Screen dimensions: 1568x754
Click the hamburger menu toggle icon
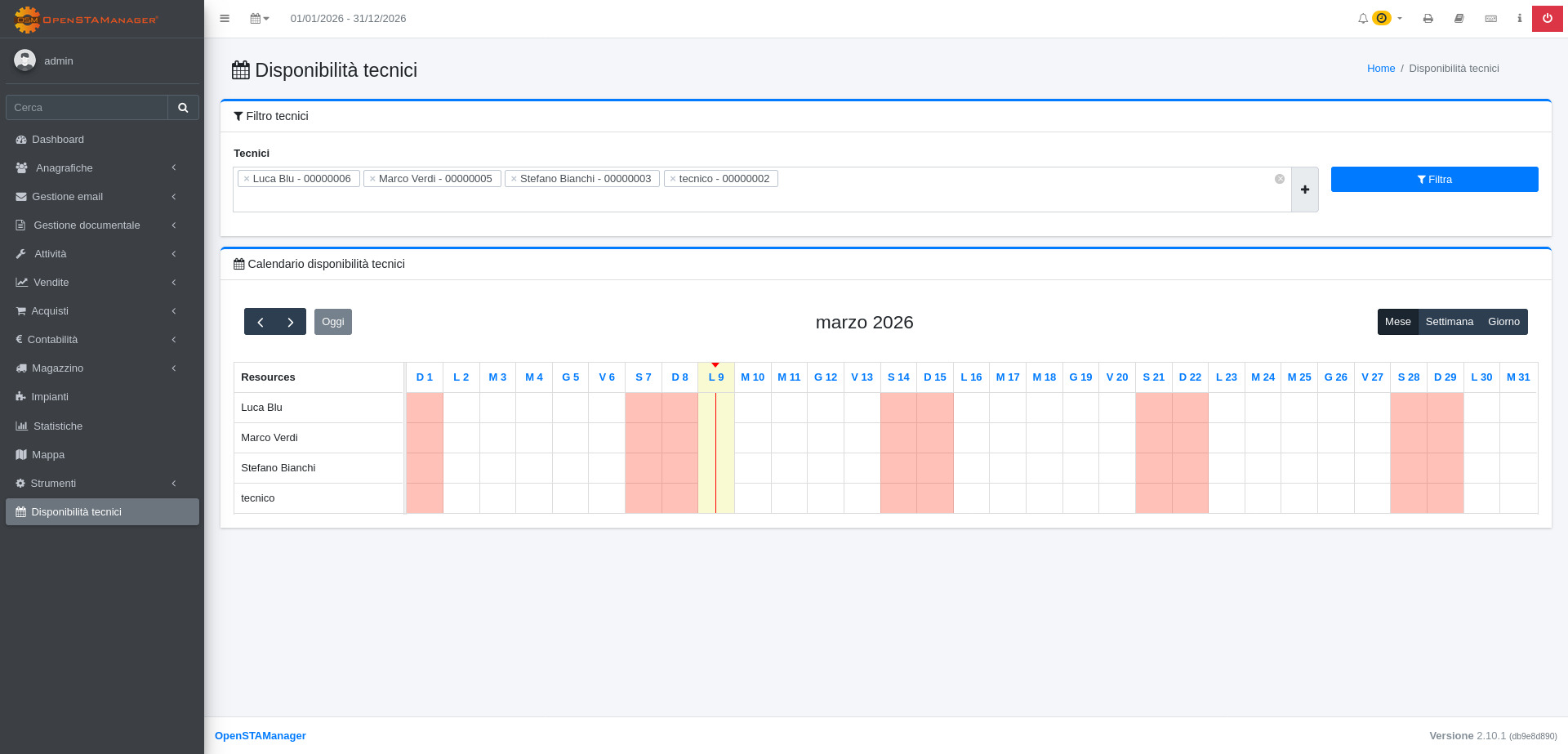pos(225,19)
